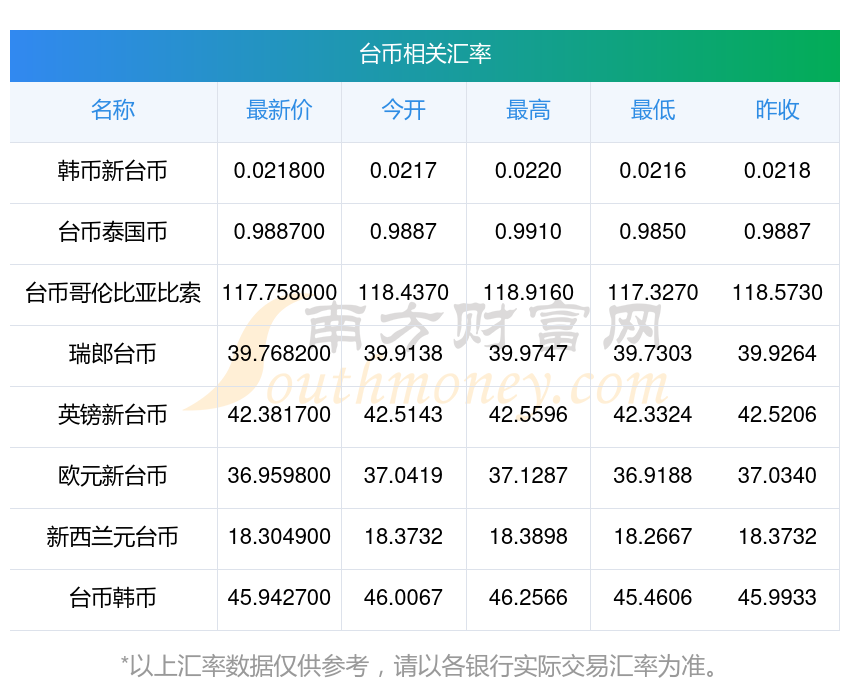Click the exchange rate disclaimer footnote
Image resolution: width=850 pixels, height=697 pixels.
click(425, 665)
